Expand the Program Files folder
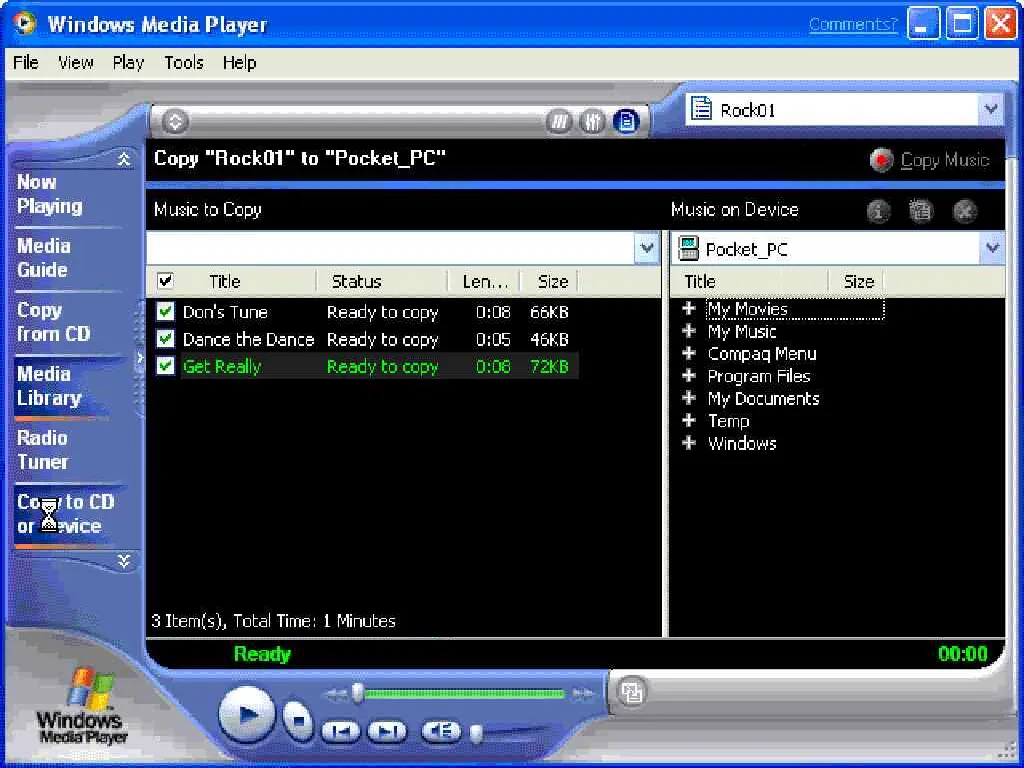1024x768 pixels. coord(689,376)
